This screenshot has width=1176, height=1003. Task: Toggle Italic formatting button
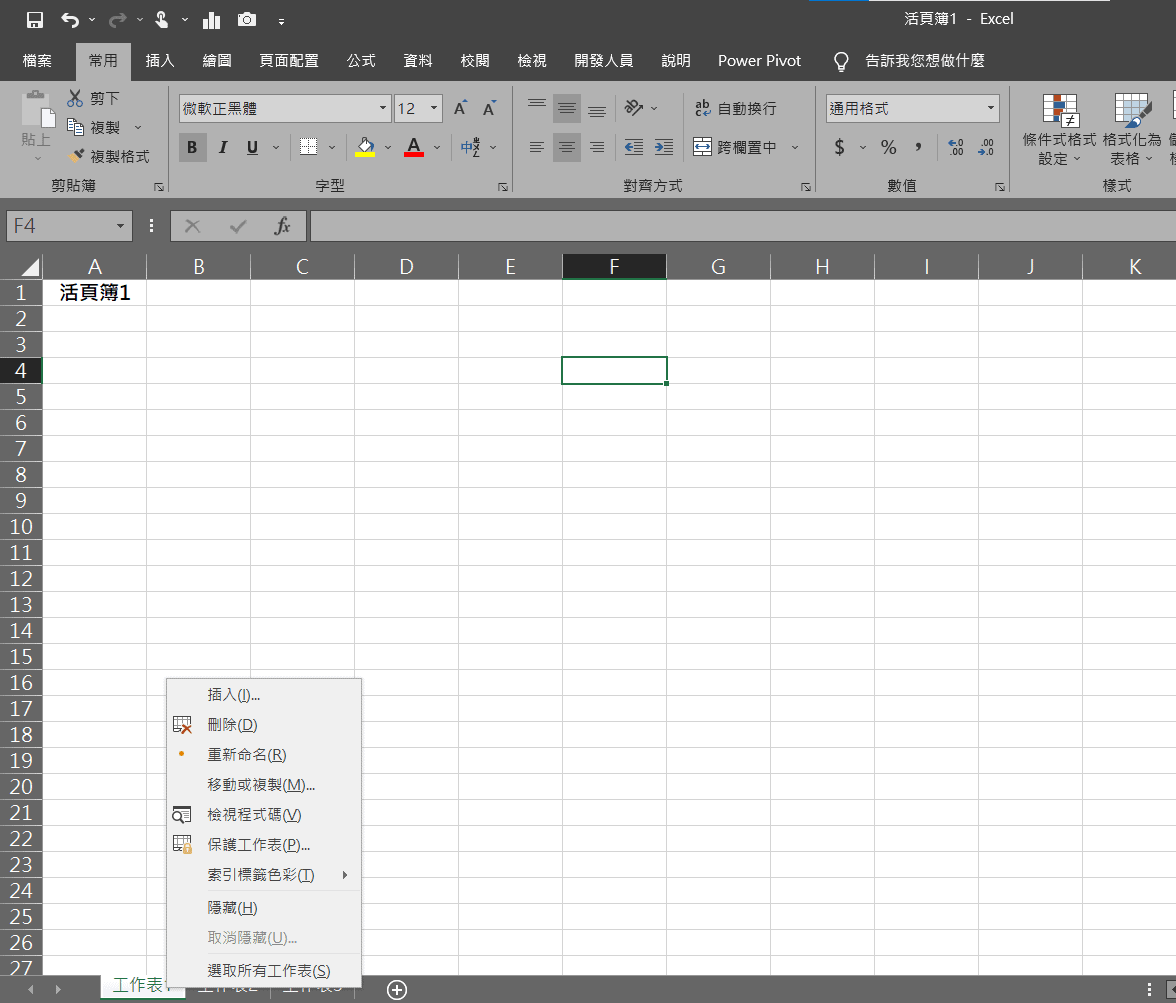[x=223, y=147]
